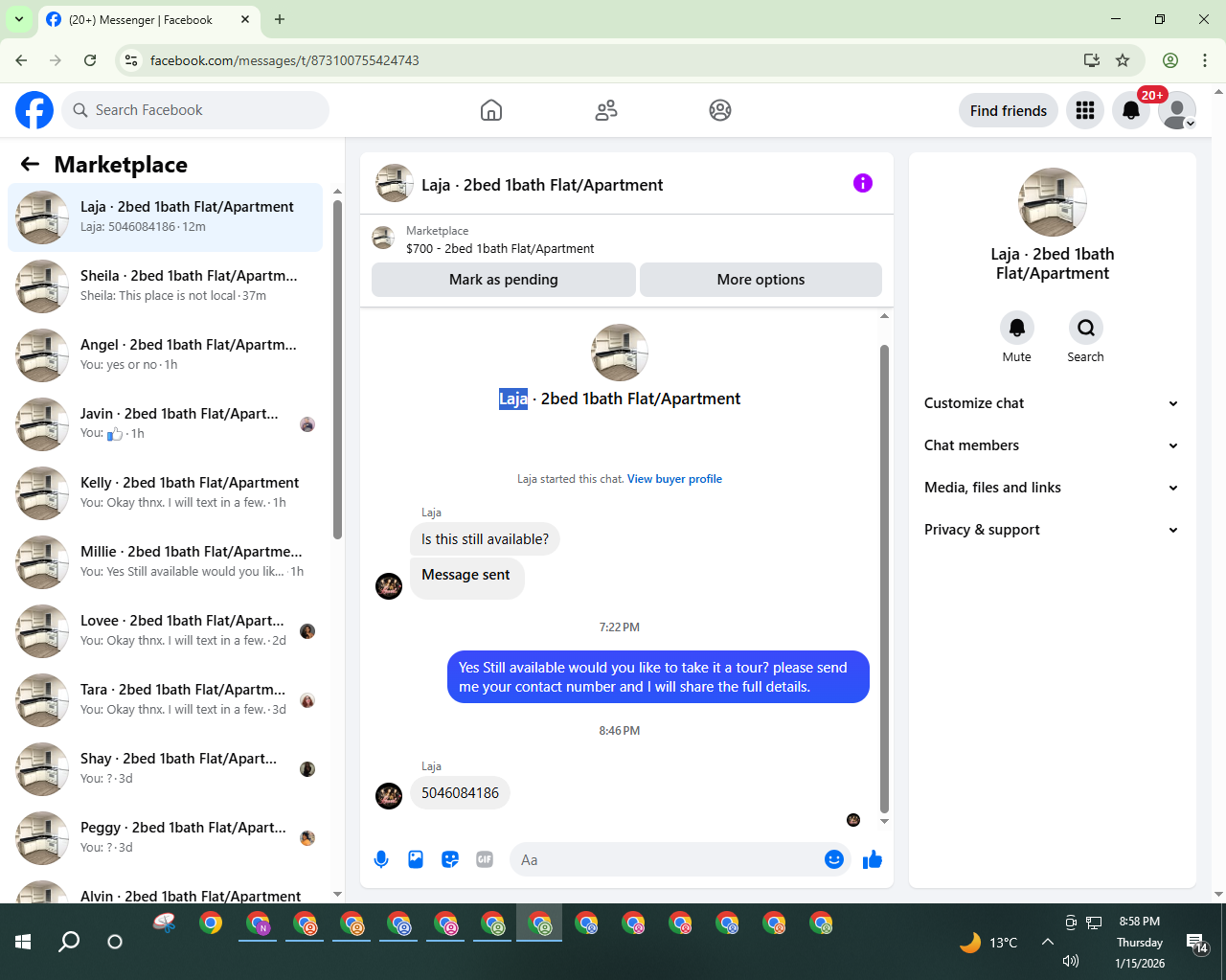Open Lovee conversation
Image resolution: width=1226 pixels, height=980 pixels.
[x=165, y=630]
